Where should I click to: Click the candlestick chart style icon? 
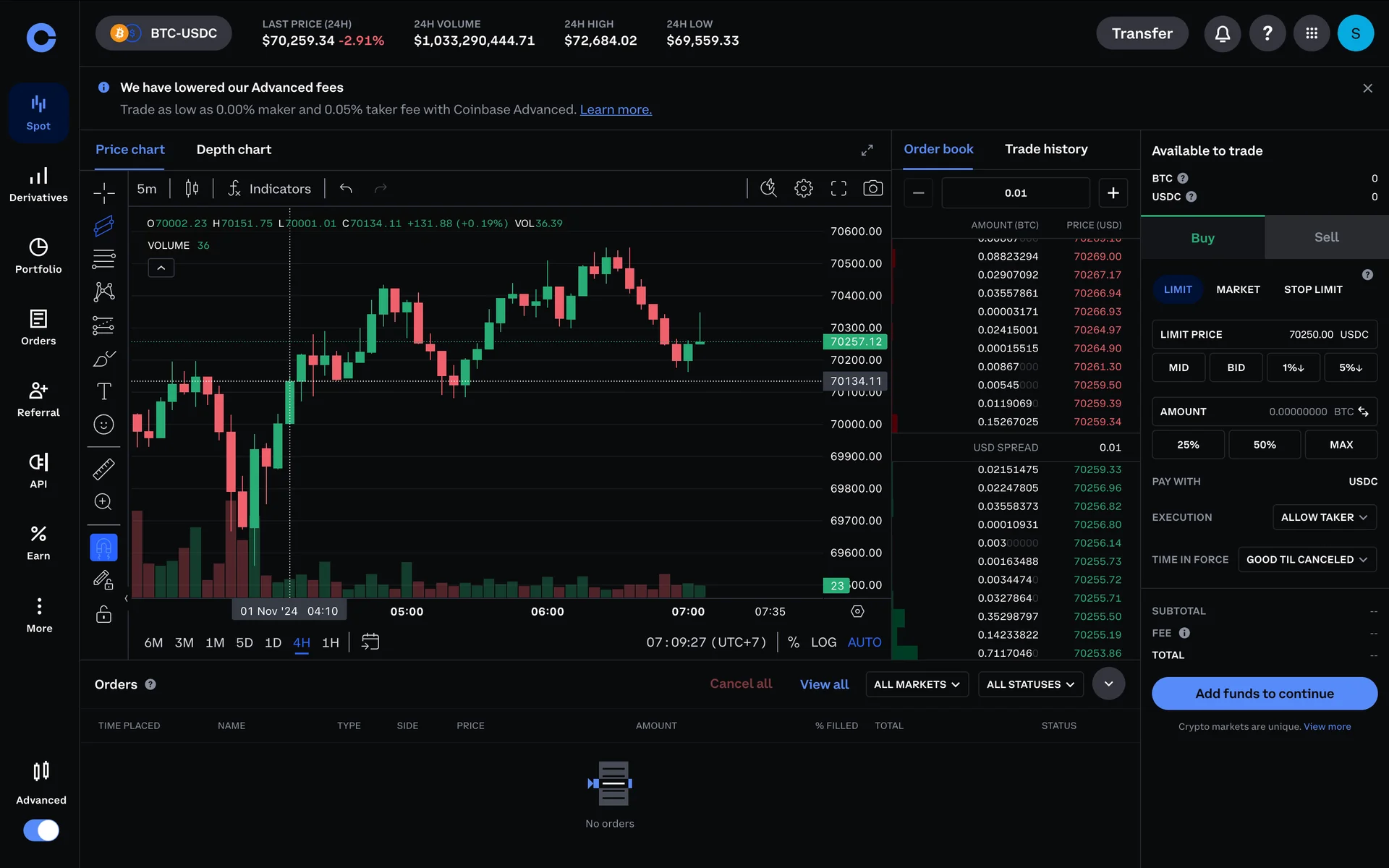pyautogui.click(x=192, y=189)
